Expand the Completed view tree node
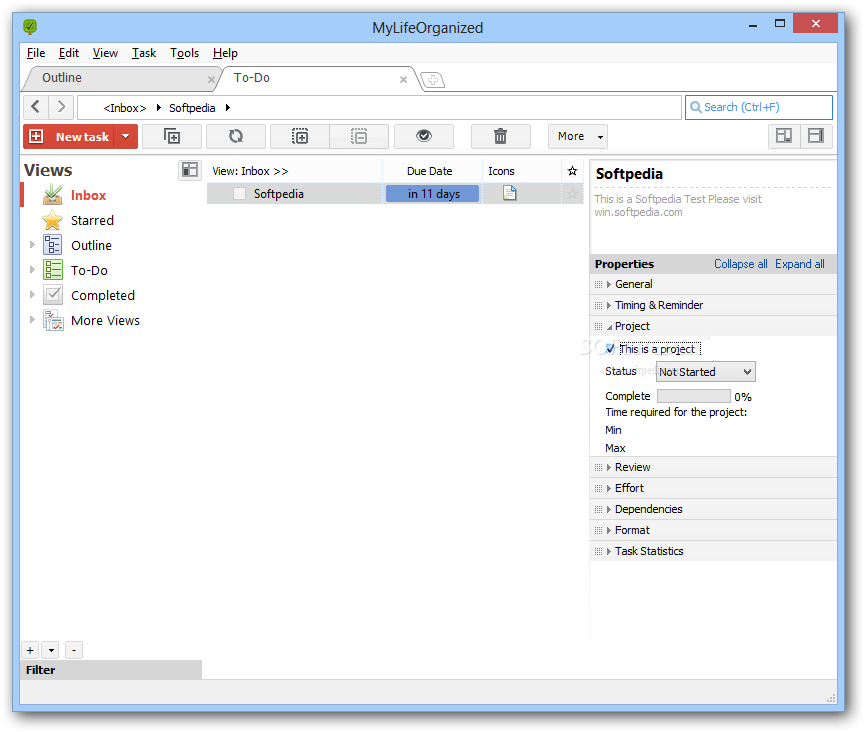 coord(32,295)
